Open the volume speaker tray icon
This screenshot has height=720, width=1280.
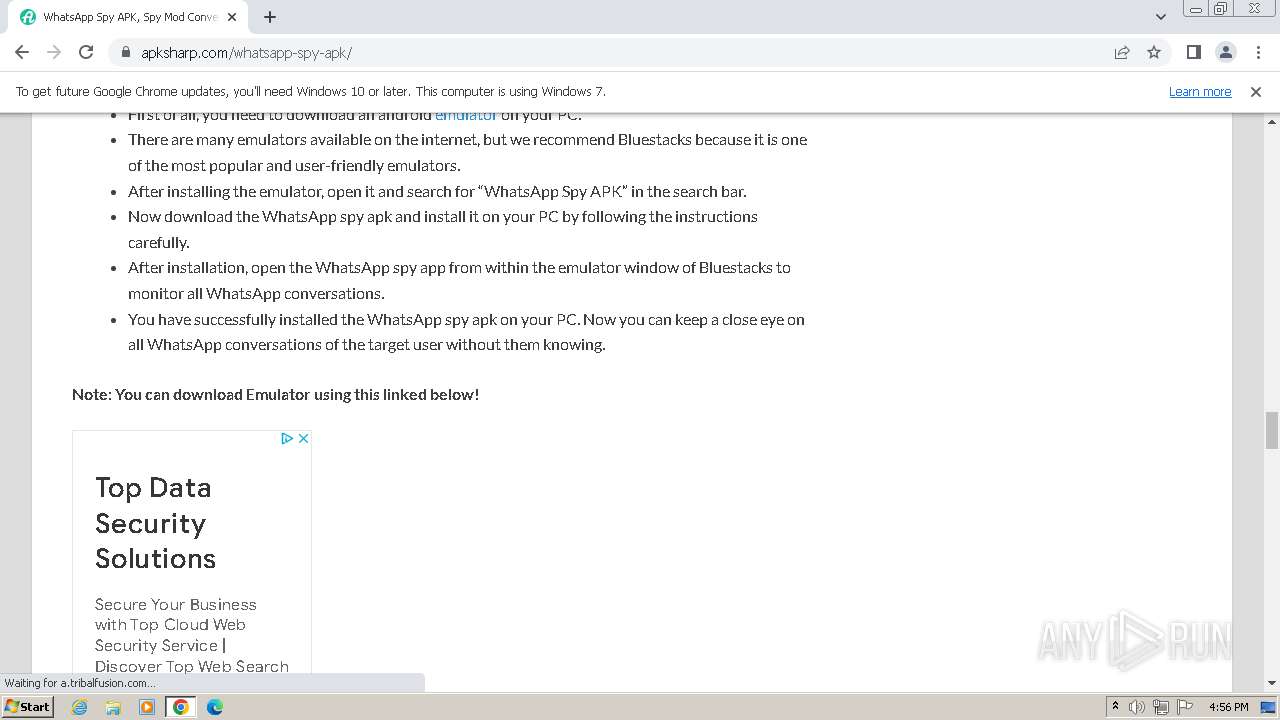pyautogui.click(x=1137, y=706)
